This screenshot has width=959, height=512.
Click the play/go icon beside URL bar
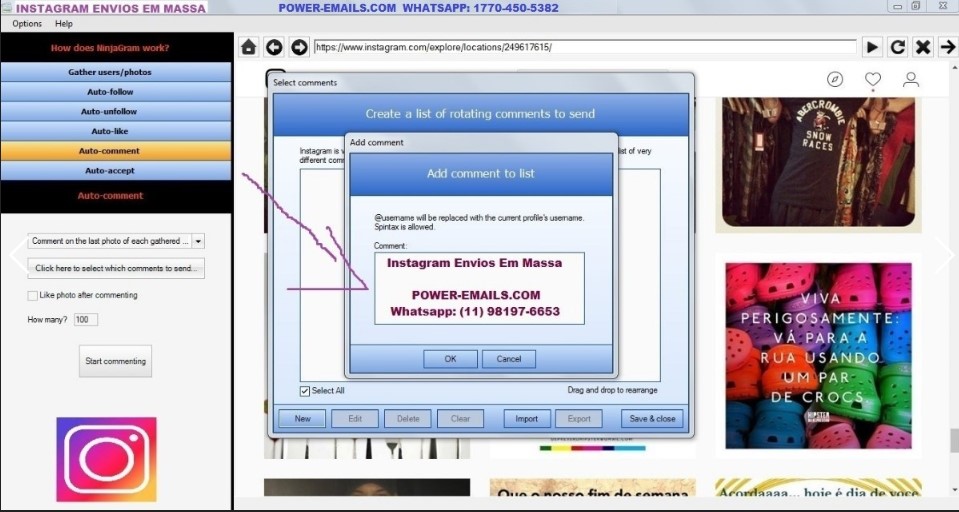point(873,47)
